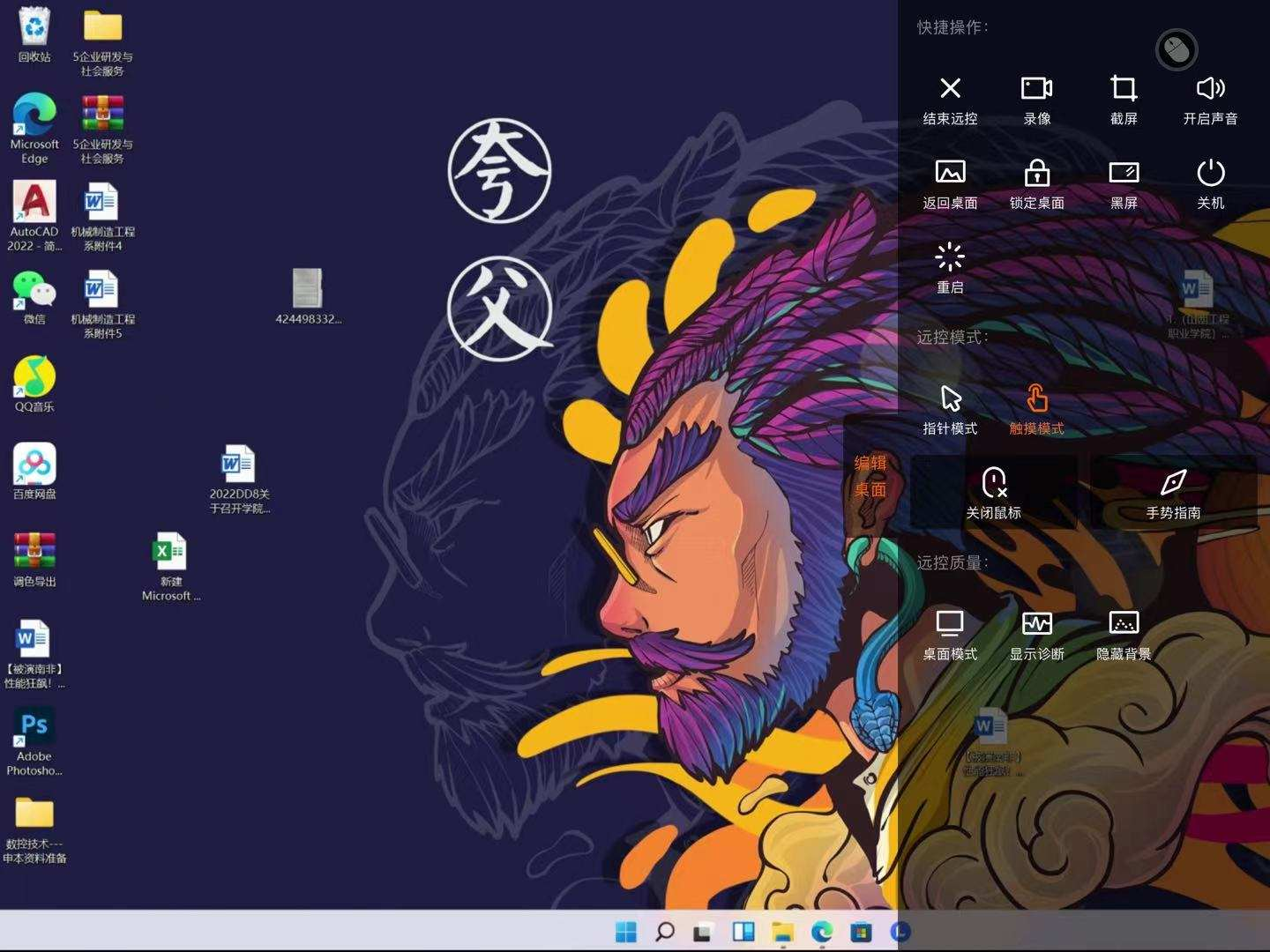Turn on sound with 开启声音
This screenshot has height=952, width=1270.
[x=1210, y=100]
